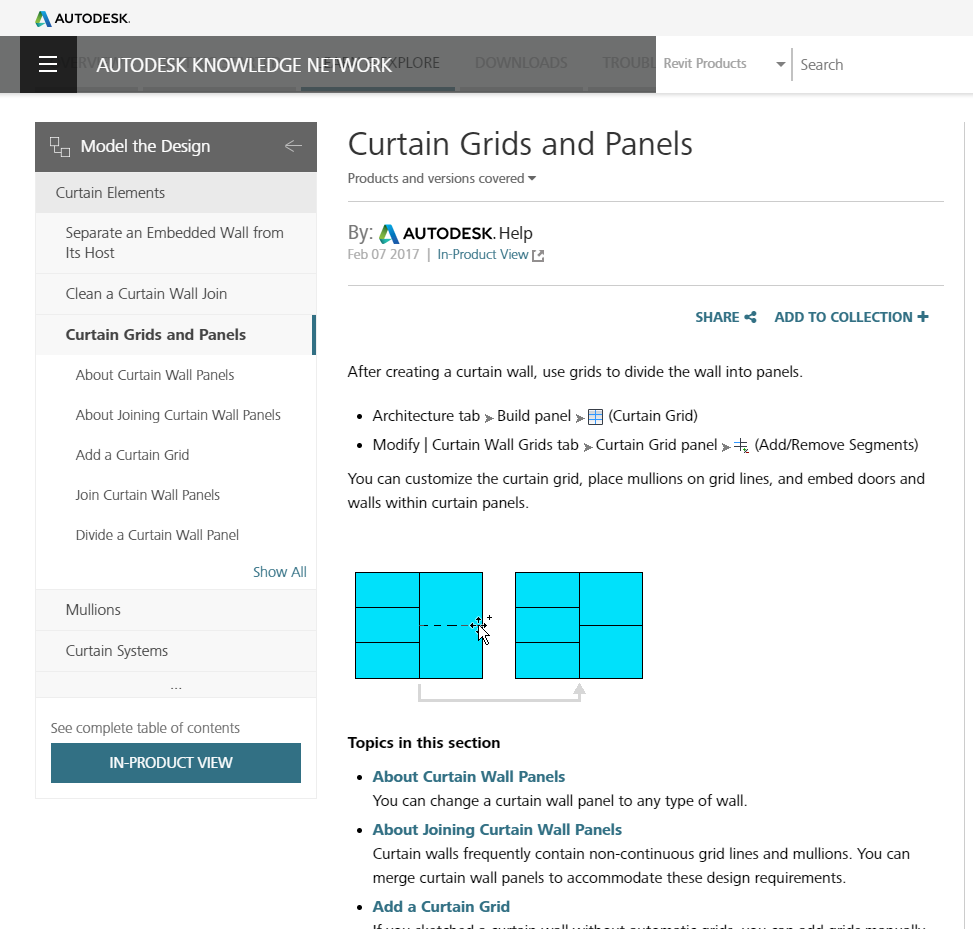Click the Add/Remove Segments icon
Image resolution: width=973 pixels, height=929 pixels.
(x=741, y=445)
